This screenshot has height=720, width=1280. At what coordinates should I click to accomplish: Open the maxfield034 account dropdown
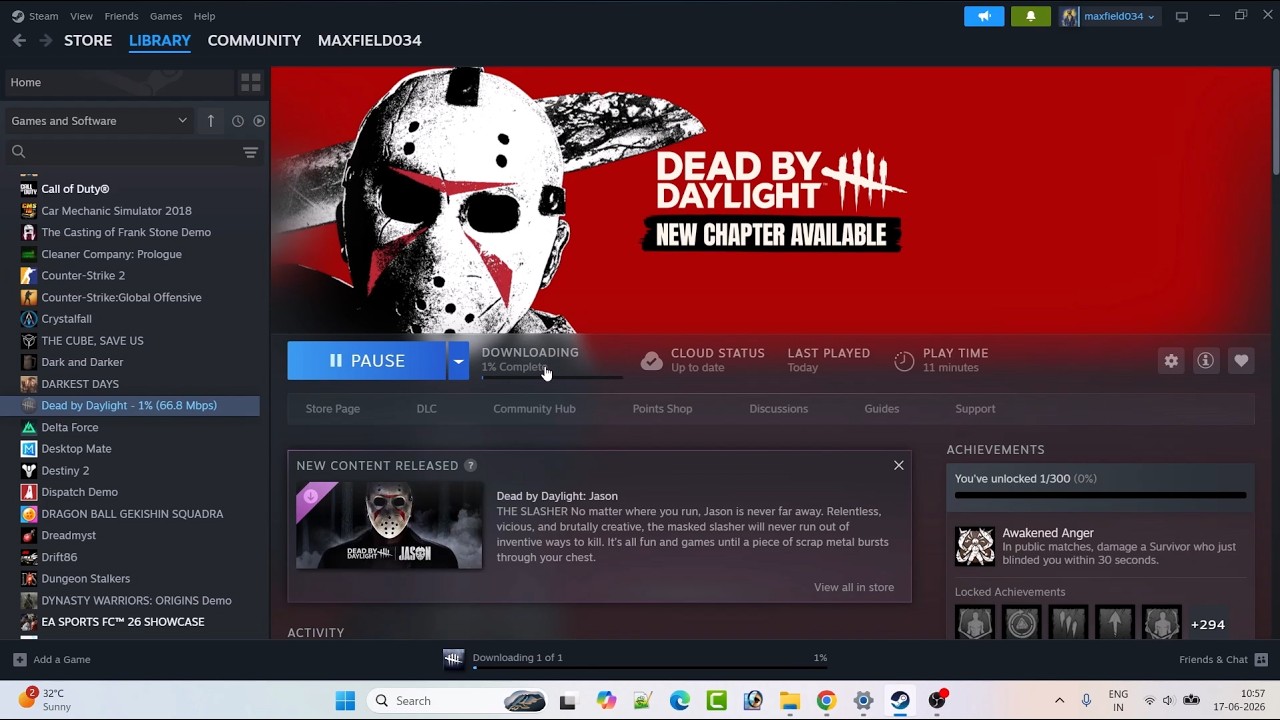(x=1110, y=16)
